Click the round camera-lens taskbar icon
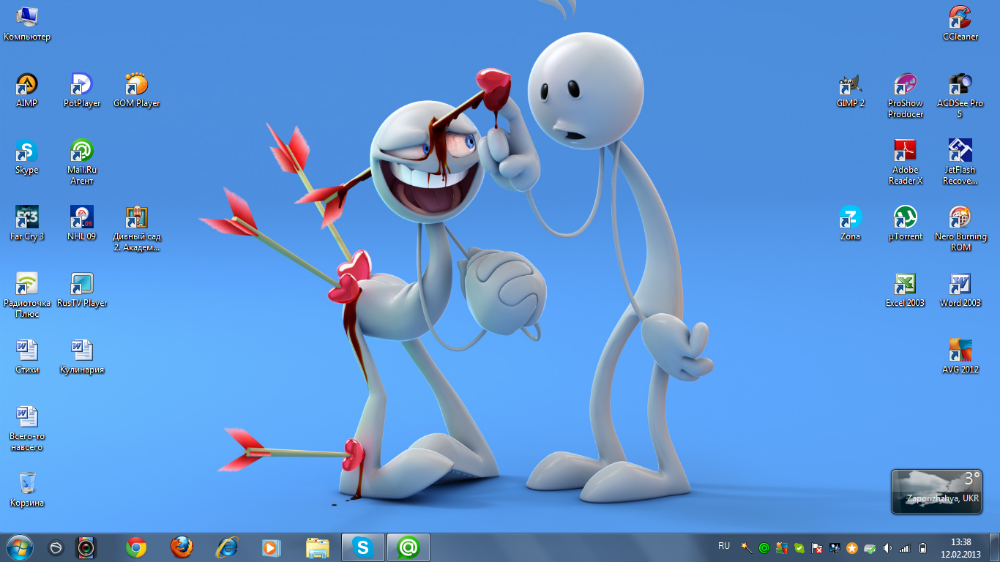The height and width of the screenshot is (562, 1000). pyautogui.click(x=86, y=547)
